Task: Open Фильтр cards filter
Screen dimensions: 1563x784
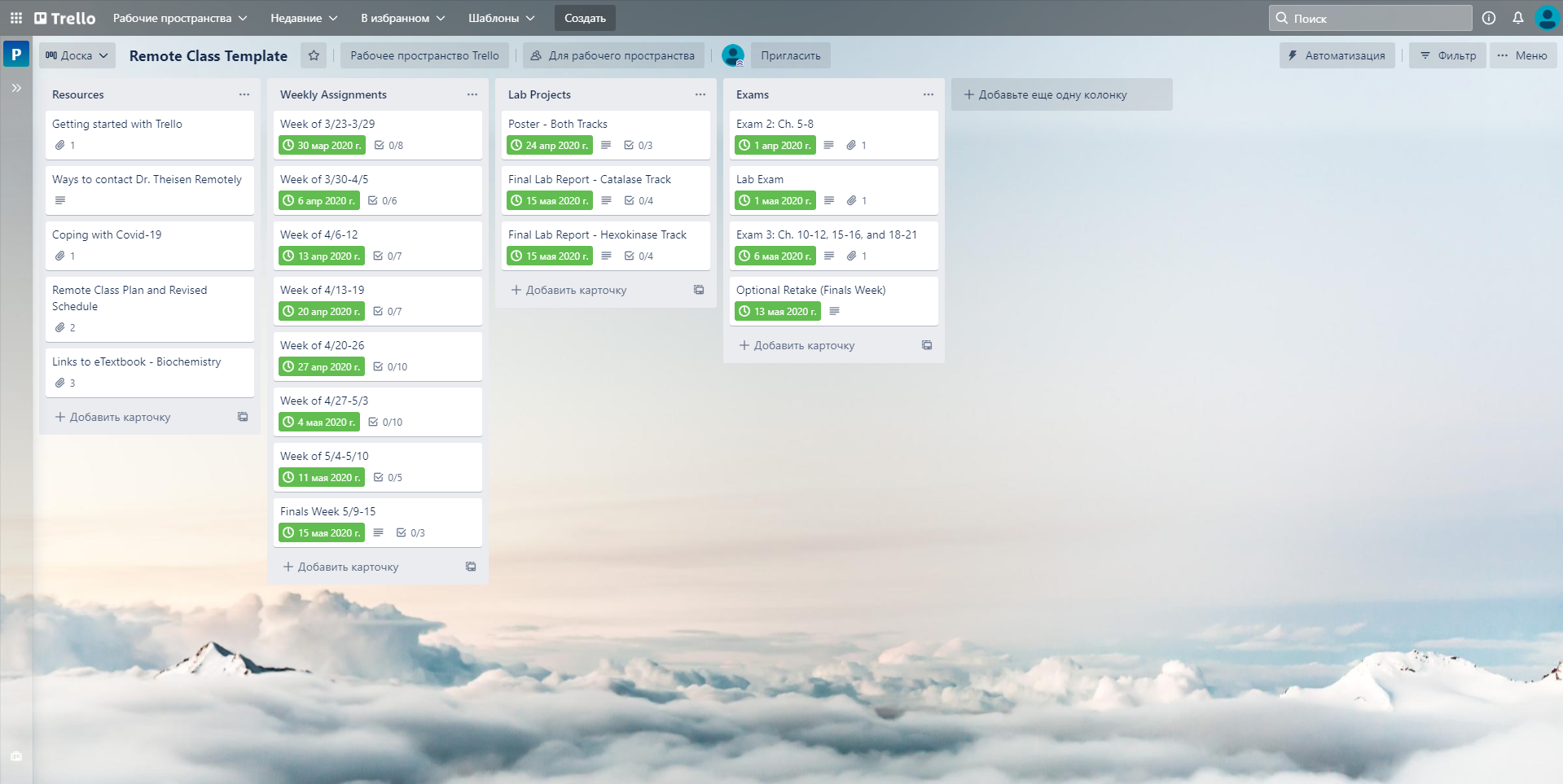Action: tap(1448, 55)
